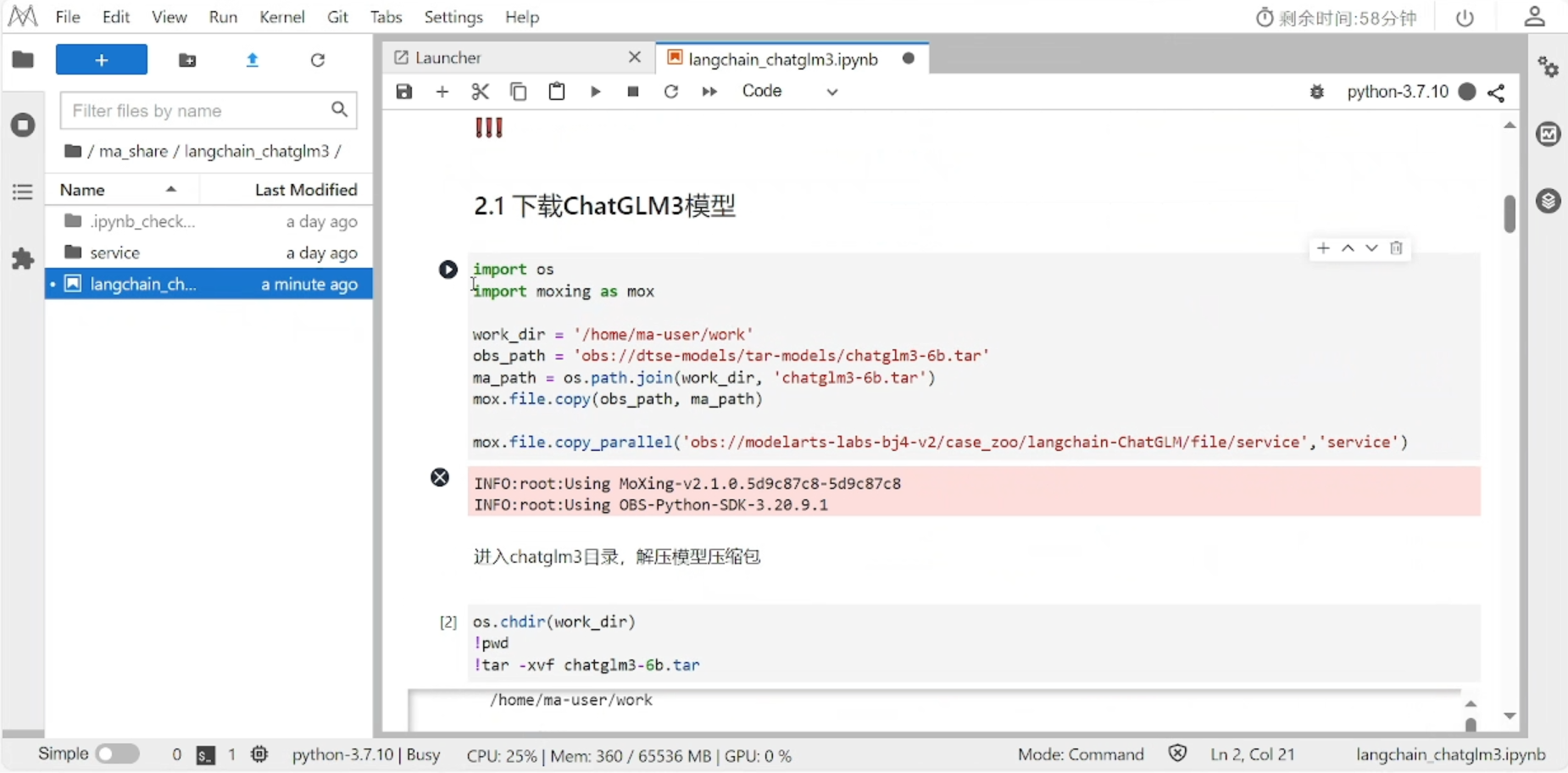Click the blue new launcher plus button
This screenshot has height=773, width=1568.
click(102, 60)
